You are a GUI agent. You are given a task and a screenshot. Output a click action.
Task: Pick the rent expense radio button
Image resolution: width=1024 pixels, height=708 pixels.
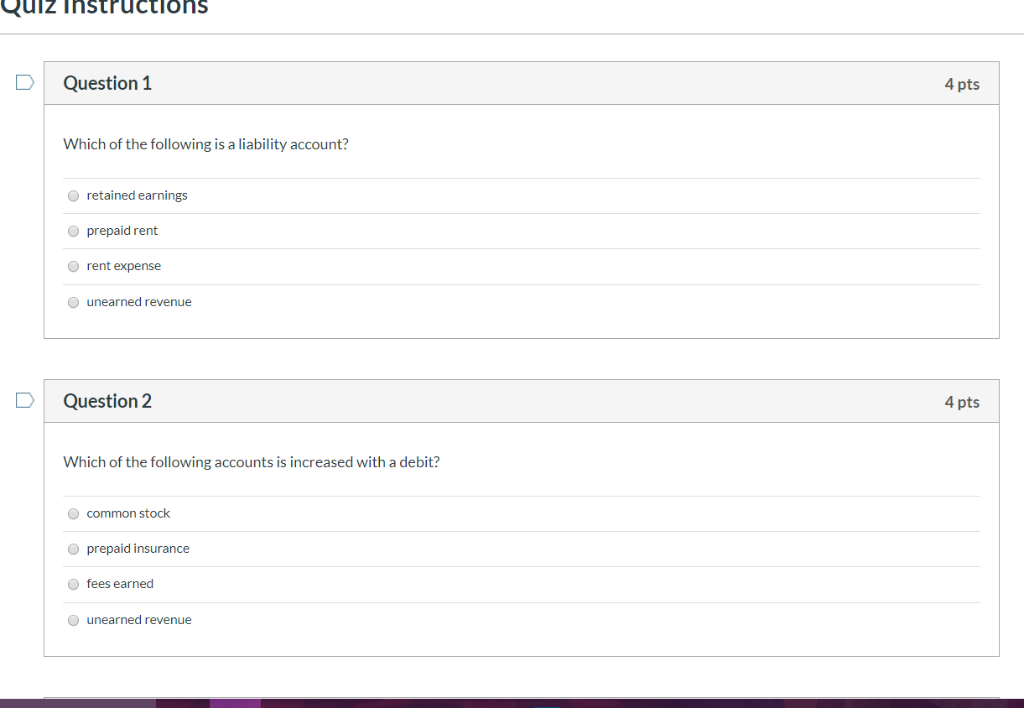[x=73, y=266]
